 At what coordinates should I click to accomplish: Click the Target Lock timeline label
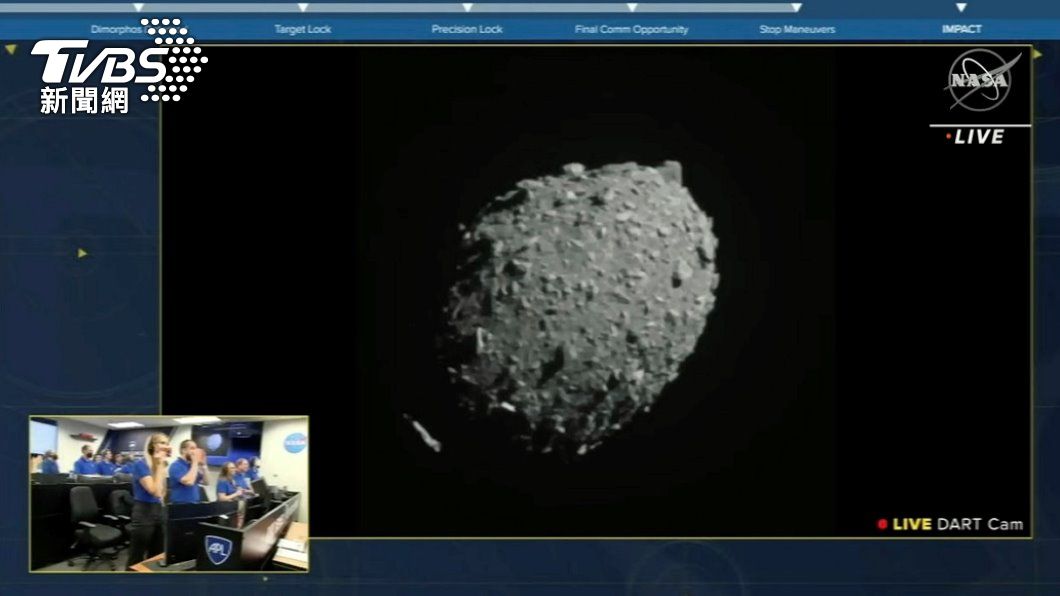coord(303,30)
